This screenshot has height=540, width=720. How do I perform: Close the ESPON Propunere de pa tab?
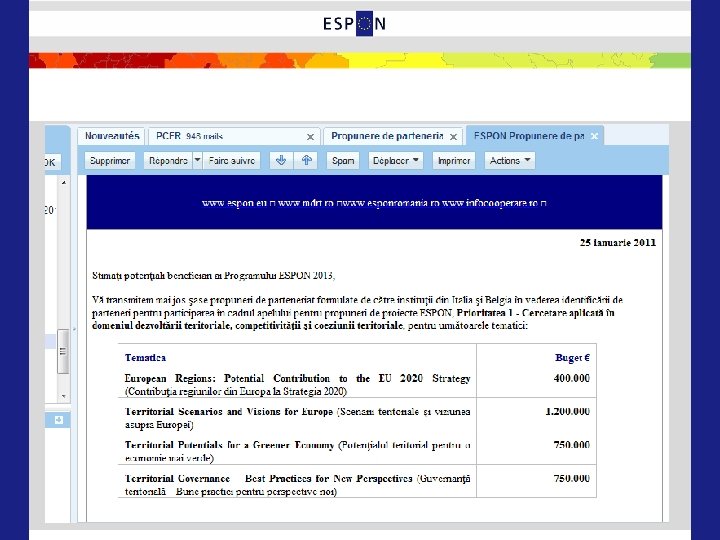pos(594,136)
